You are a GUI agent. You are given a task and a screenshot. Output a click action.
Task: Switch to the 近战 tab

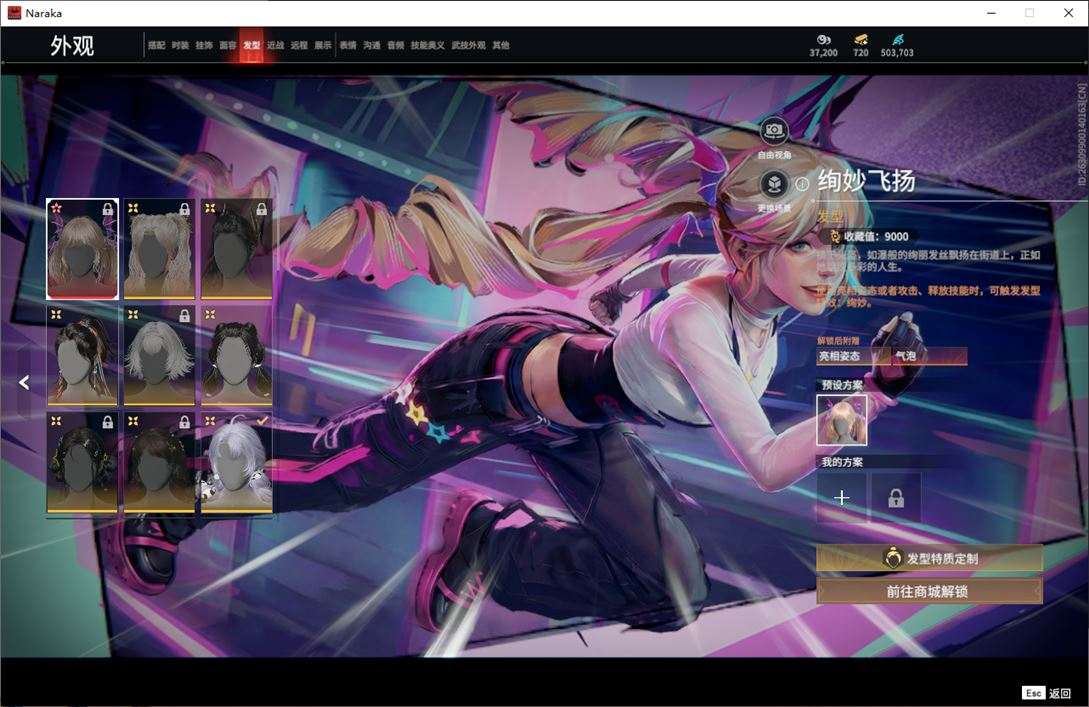(275, 45)
